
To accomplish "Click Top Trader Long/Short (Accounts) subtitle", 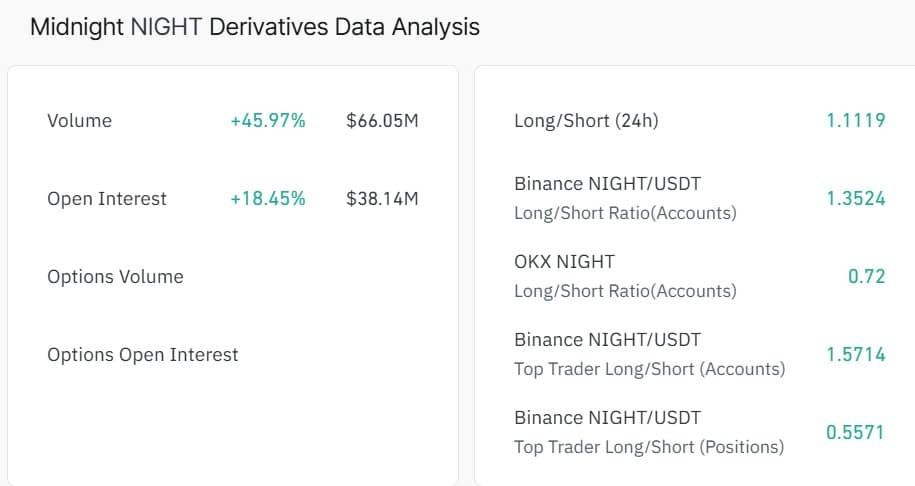I will click(649, 369).
